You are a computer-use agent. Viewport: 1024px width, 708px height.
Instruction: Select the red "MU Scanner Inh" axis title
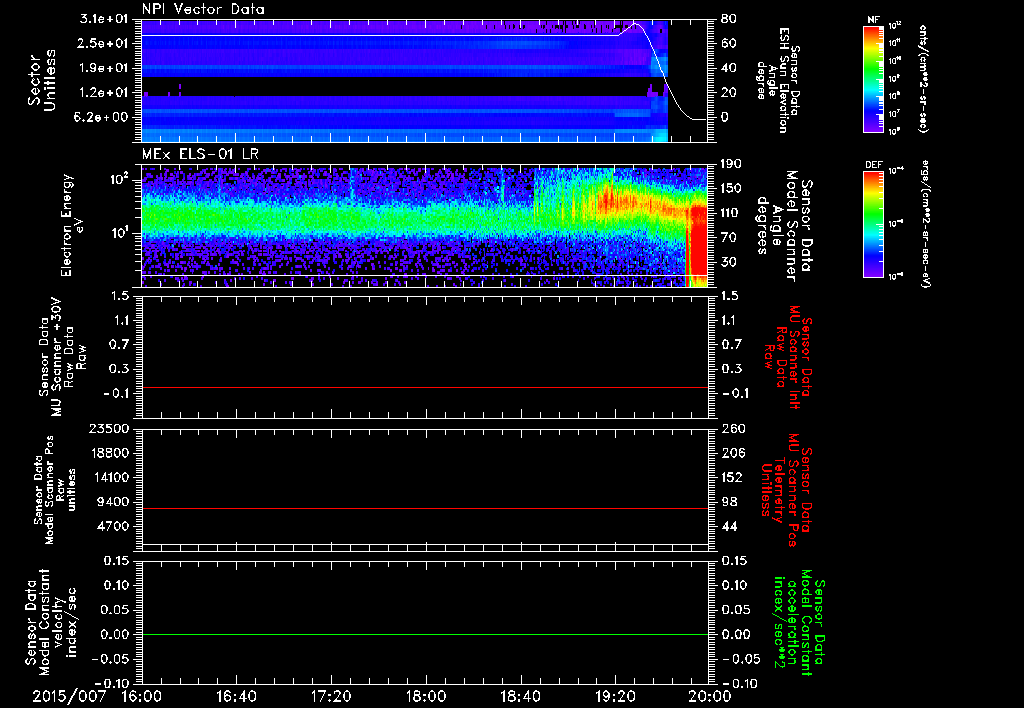point(788,357)
